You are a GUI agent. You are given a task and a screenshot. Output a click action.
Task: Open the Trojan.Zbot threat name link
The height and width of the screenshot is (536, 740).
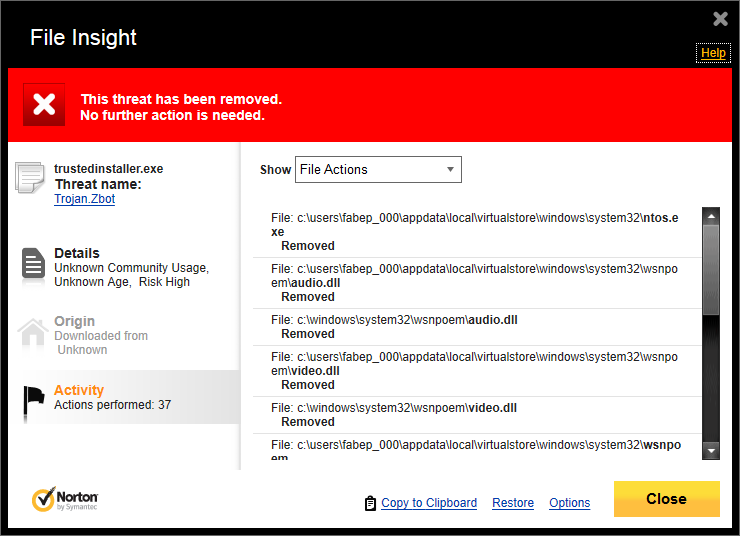click(85, 199)
